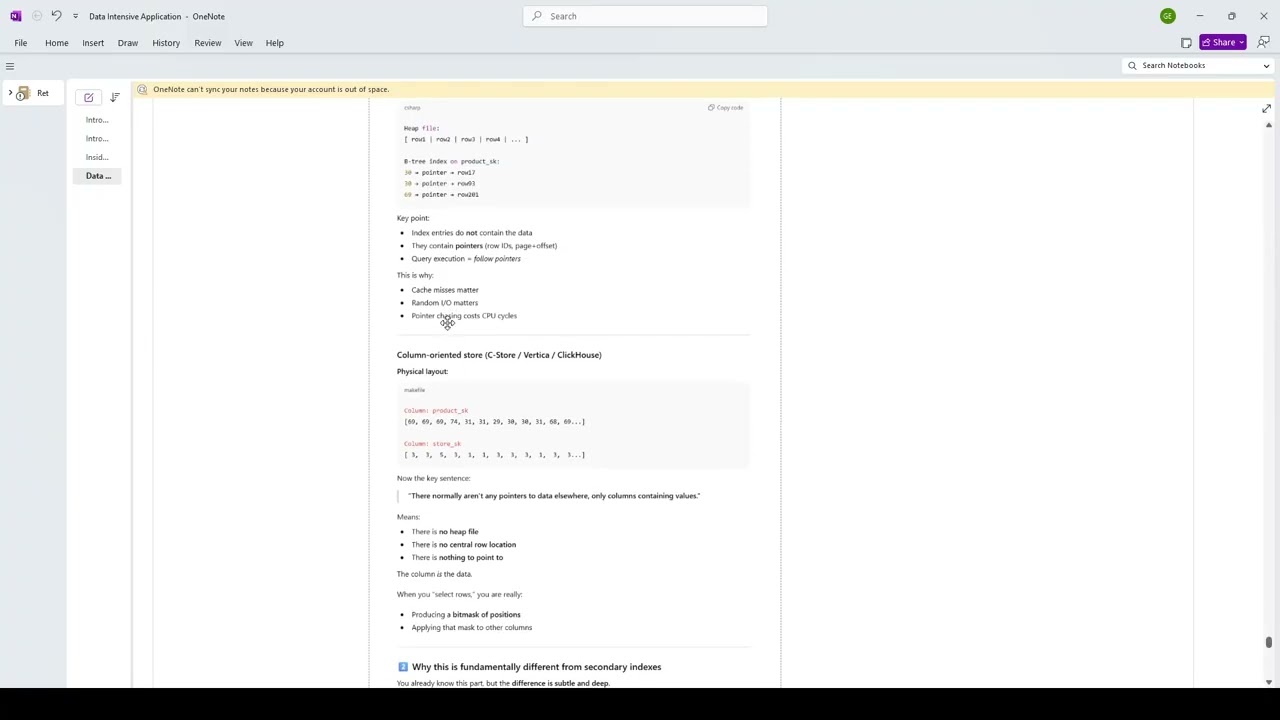Click the 'Column: product_sk' code line

tap(436, 411)
